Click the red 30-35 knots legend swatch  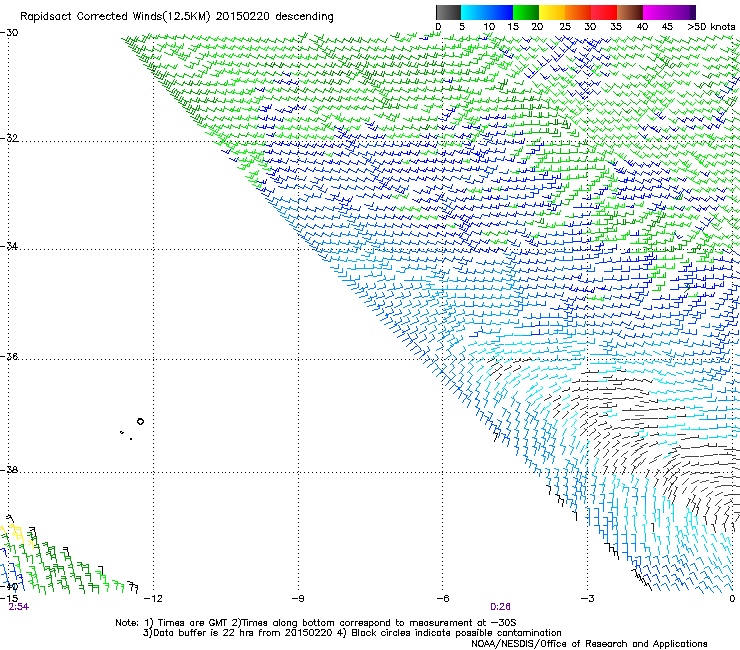tap(604, 13)
